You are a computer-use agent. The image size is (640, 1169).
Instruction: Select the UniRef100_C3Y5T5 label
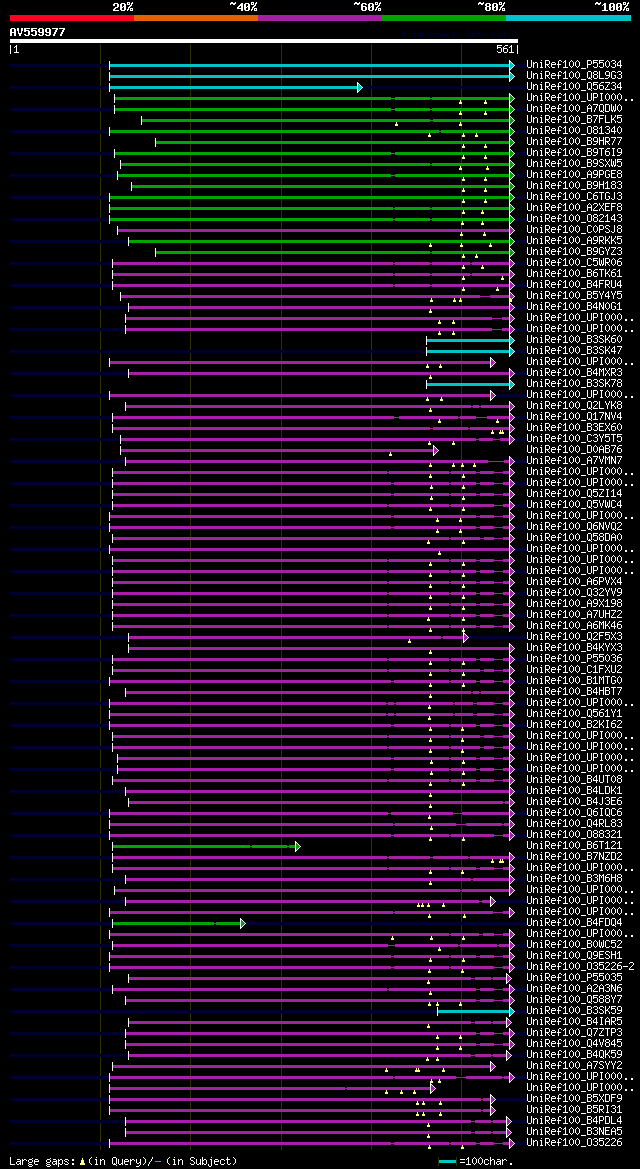pos(574,438)
